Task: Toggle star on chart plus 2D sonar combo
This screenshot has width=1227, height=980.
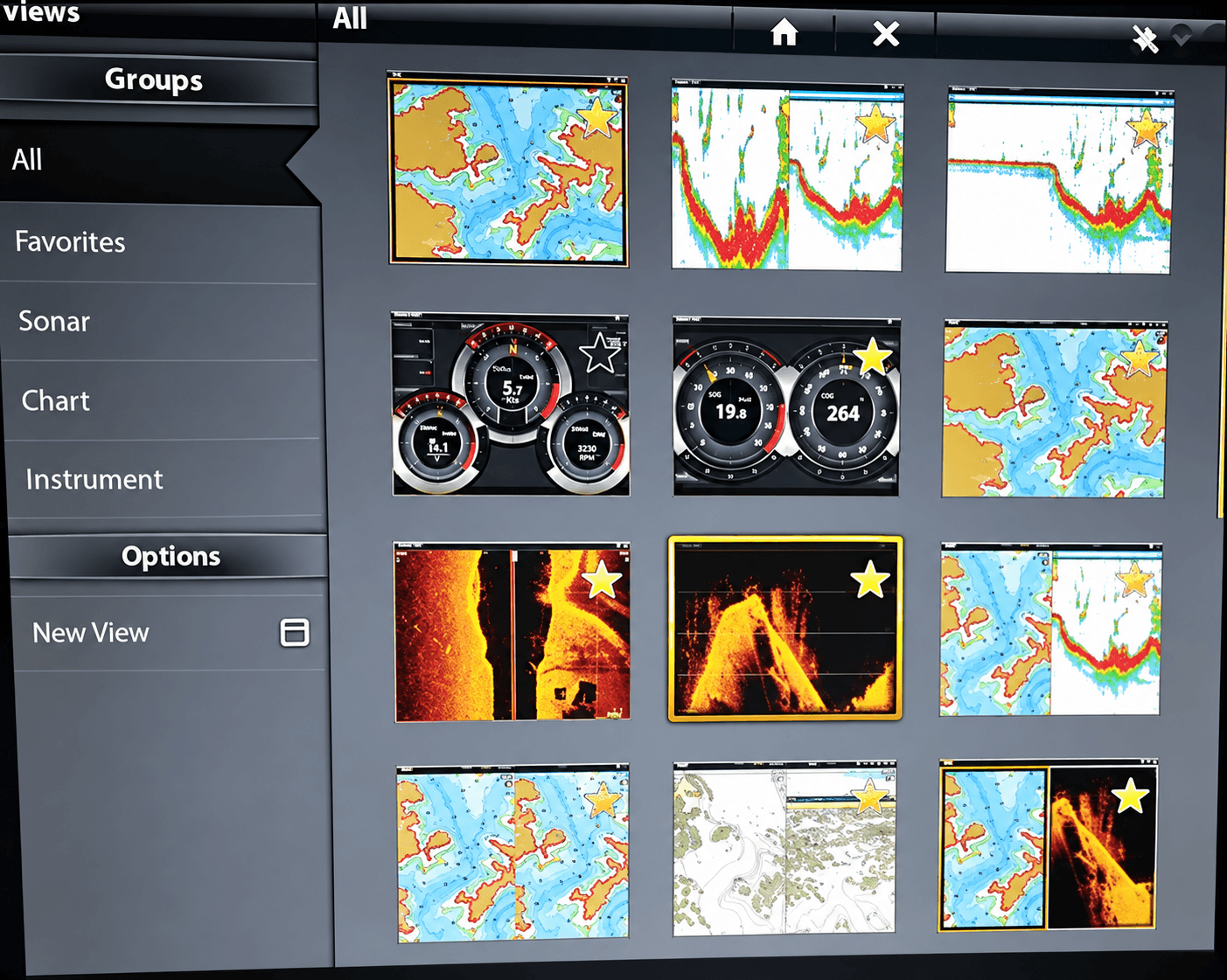Action: [x=1134, y=579]
